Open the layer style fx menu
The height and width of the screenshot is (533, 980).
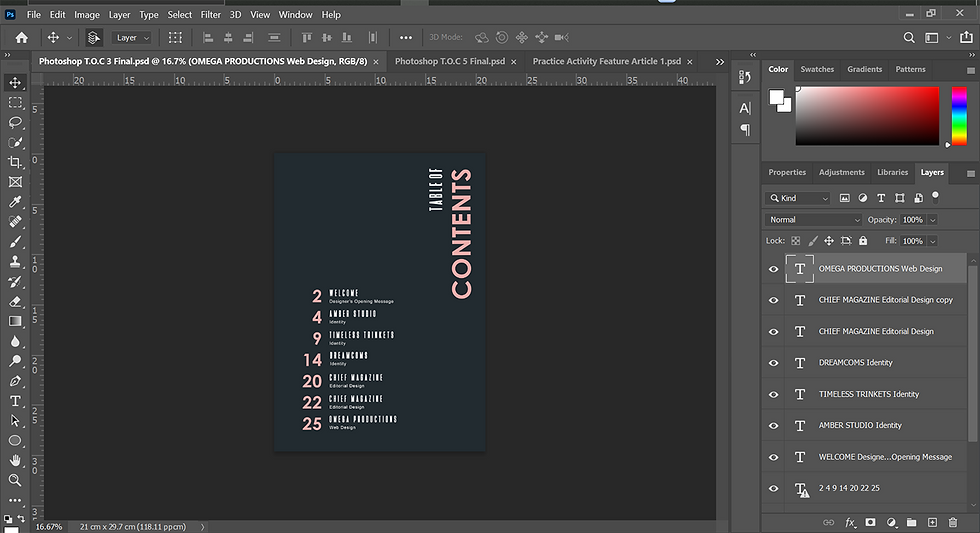pyautogui.click(x=850, y=522)
